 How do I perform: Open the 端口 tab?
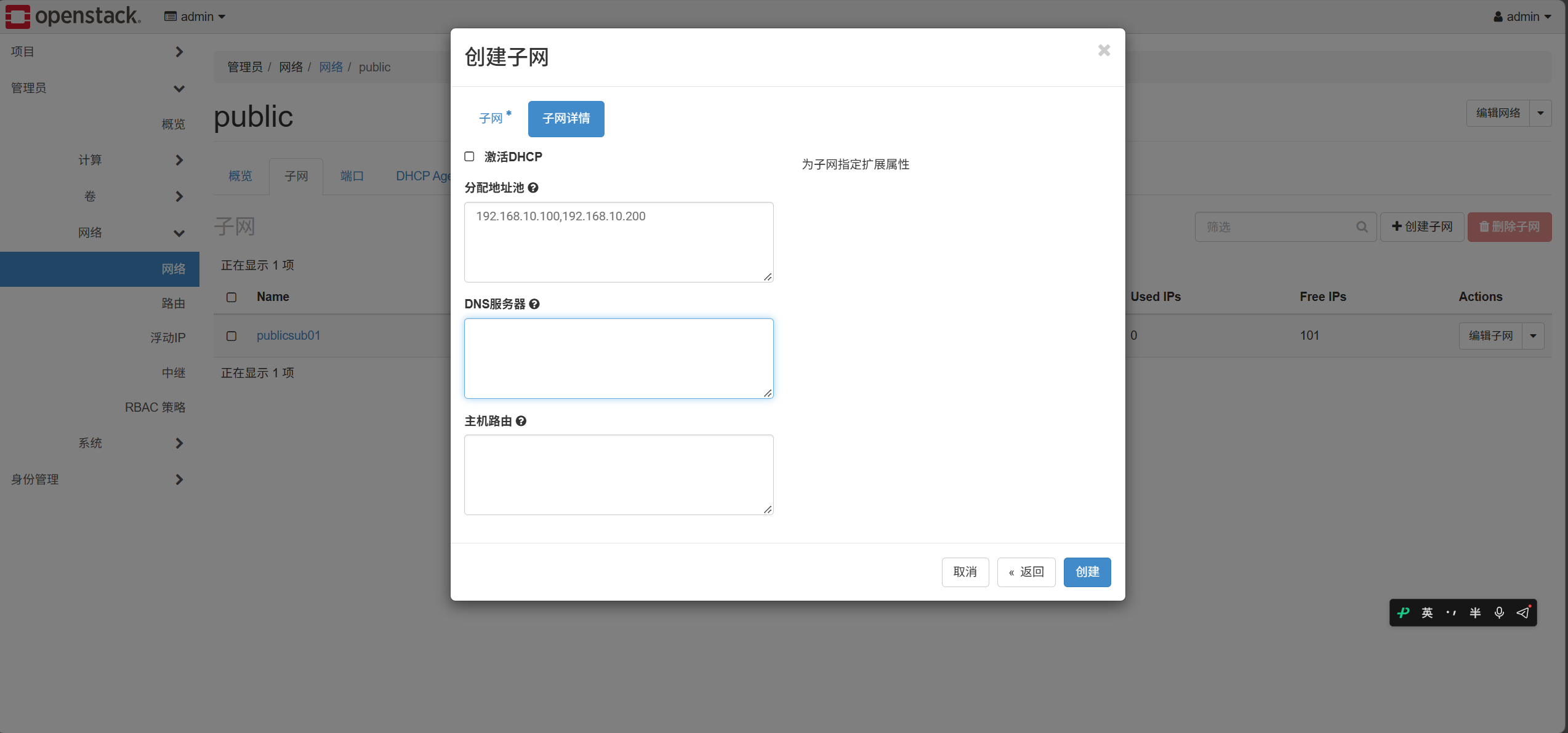coord(352,177)
